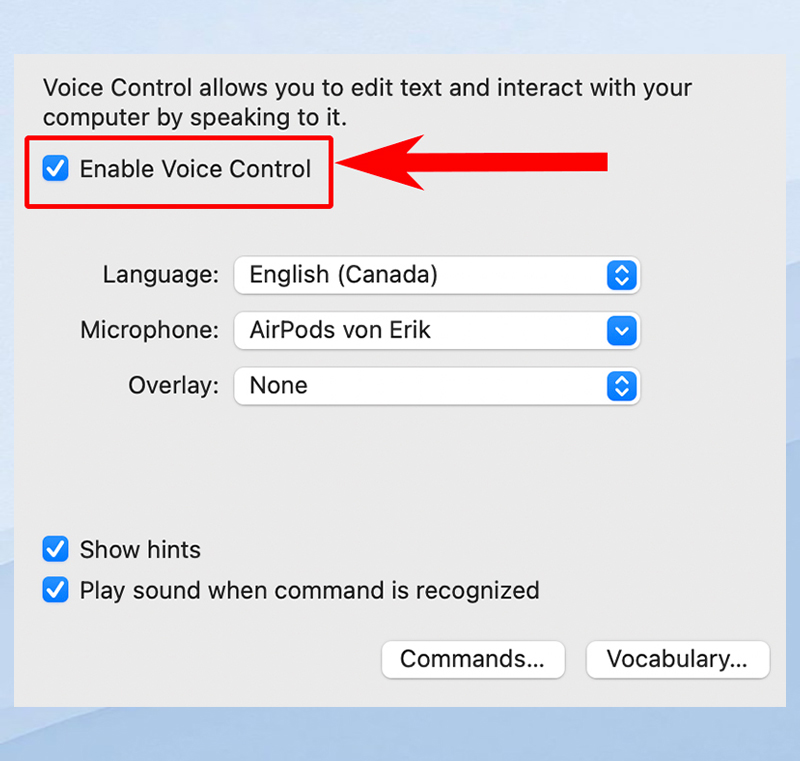Open the Vocabulary… dialog
Viewport: 800px width, 761px height.
click(677, 659)
